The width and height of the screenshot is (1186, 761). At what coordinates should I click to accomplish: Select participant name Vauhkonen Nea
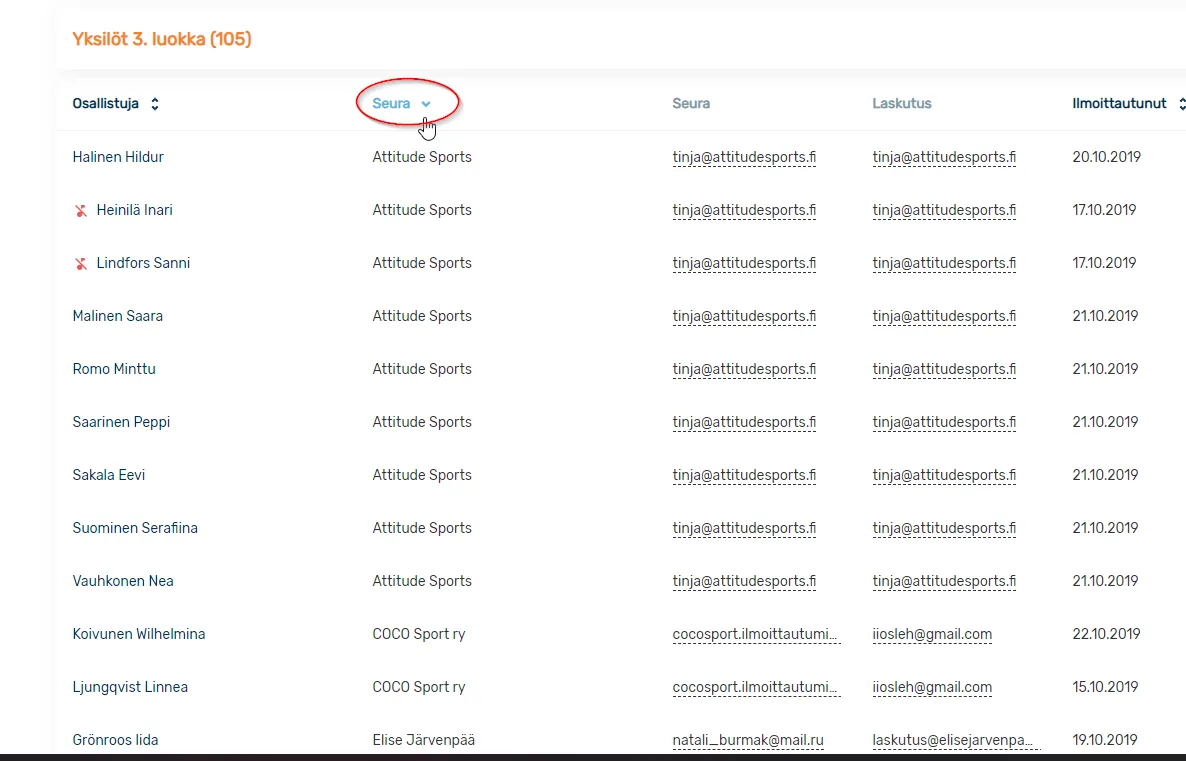point(123,581)
